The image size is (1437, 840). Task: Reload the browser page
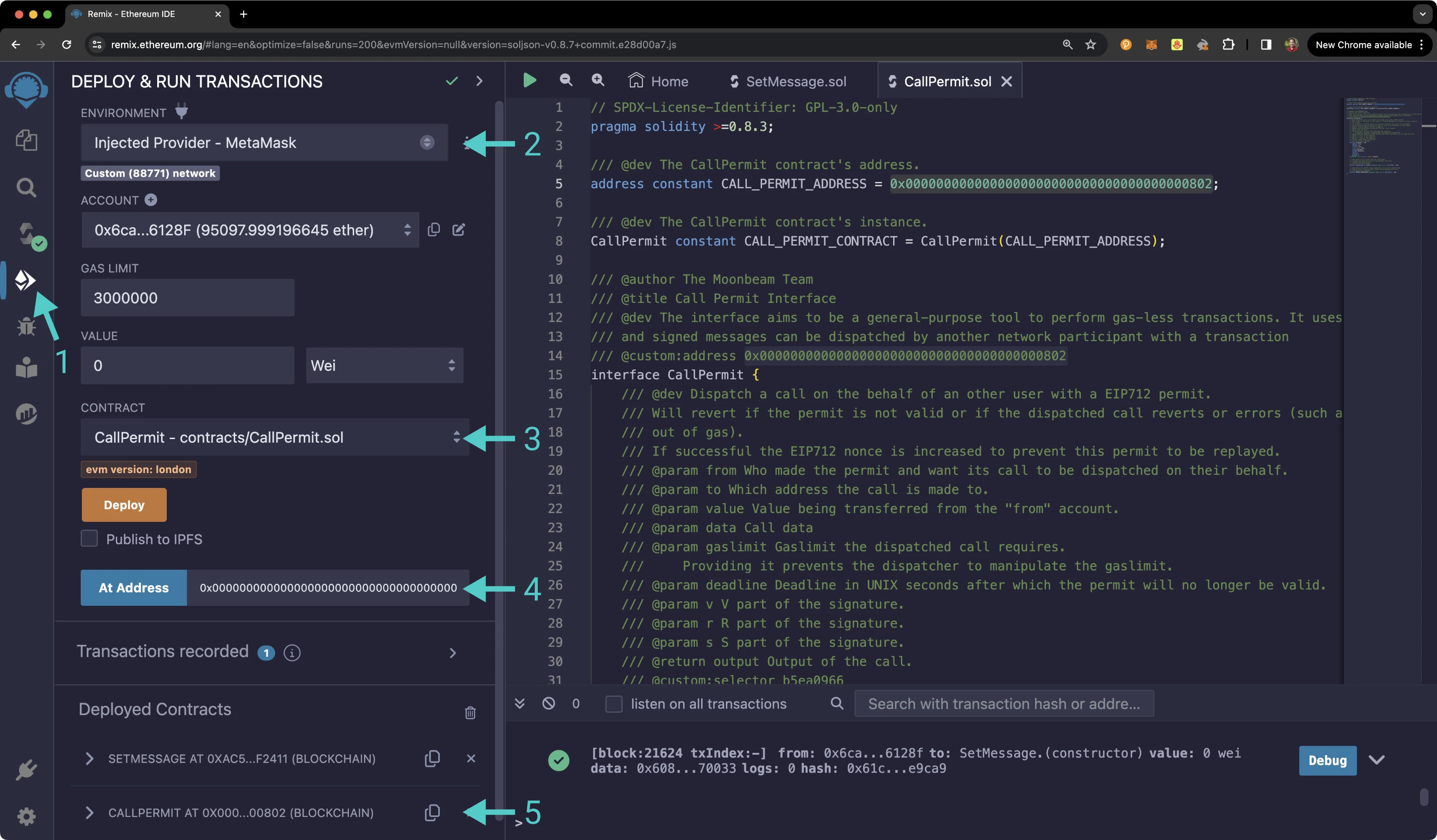tap(66, 44)
